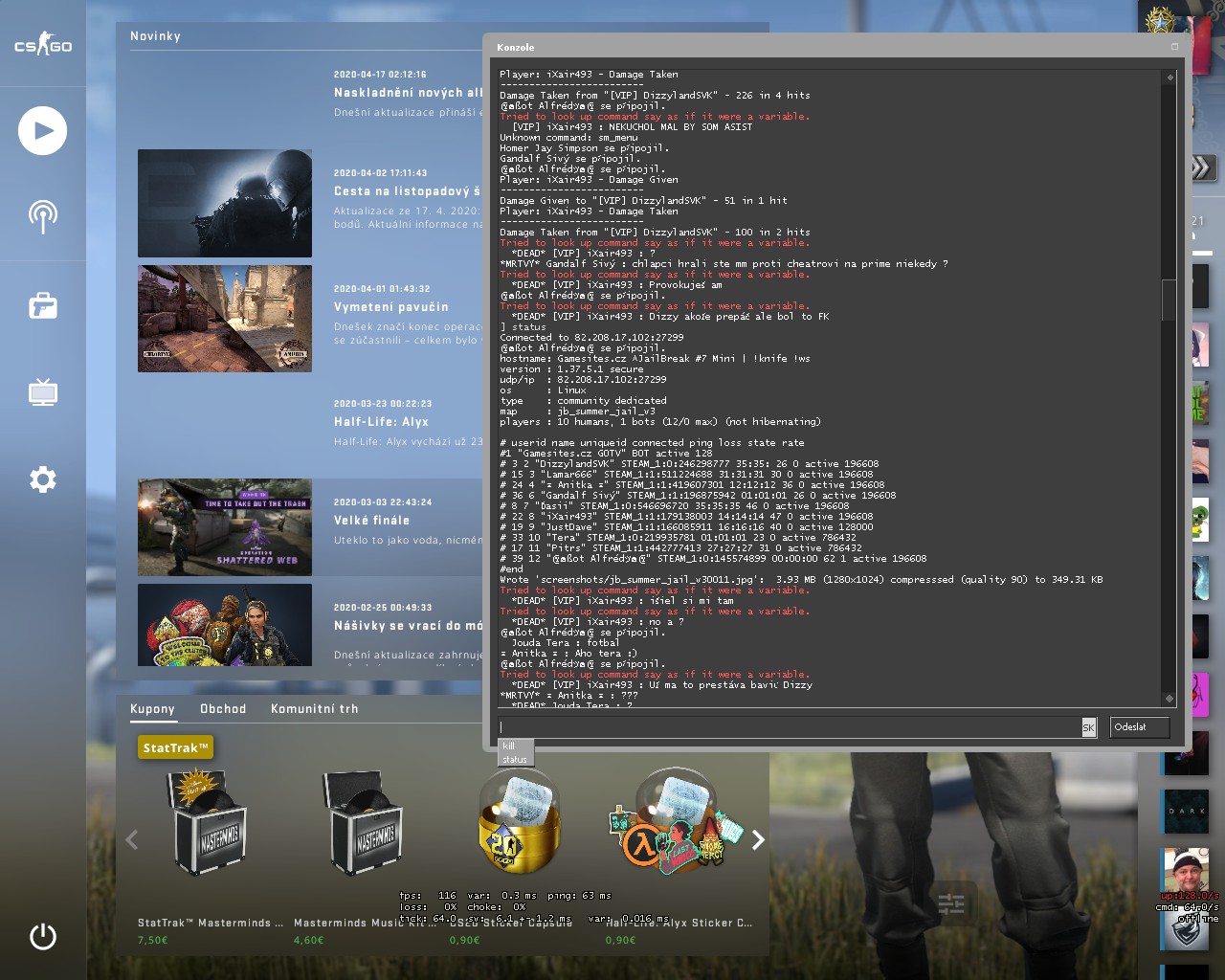Select the Kupony tab
This screenshot has width=1225, height=980.
(x=152, y=709)
